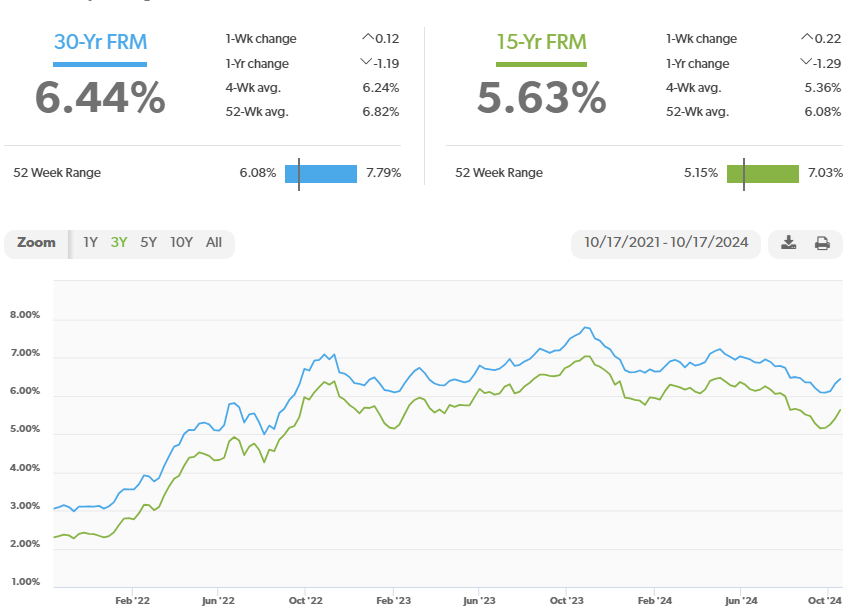854x612 pixels.
Task: Select the 3Y zoom option
Action: 119,242
